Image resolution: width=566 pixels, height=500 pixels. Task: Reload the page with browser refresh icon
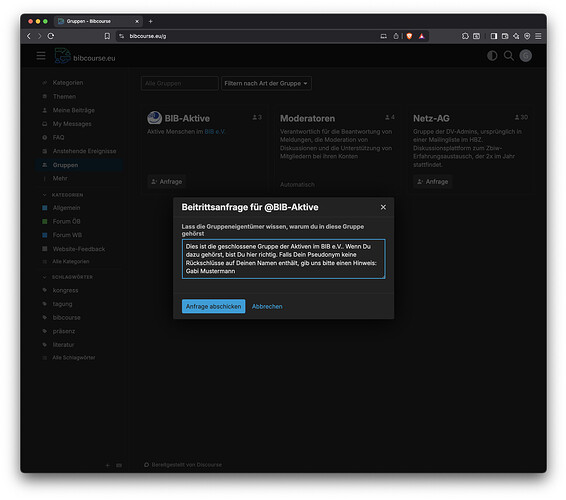(x=51, y=36)
